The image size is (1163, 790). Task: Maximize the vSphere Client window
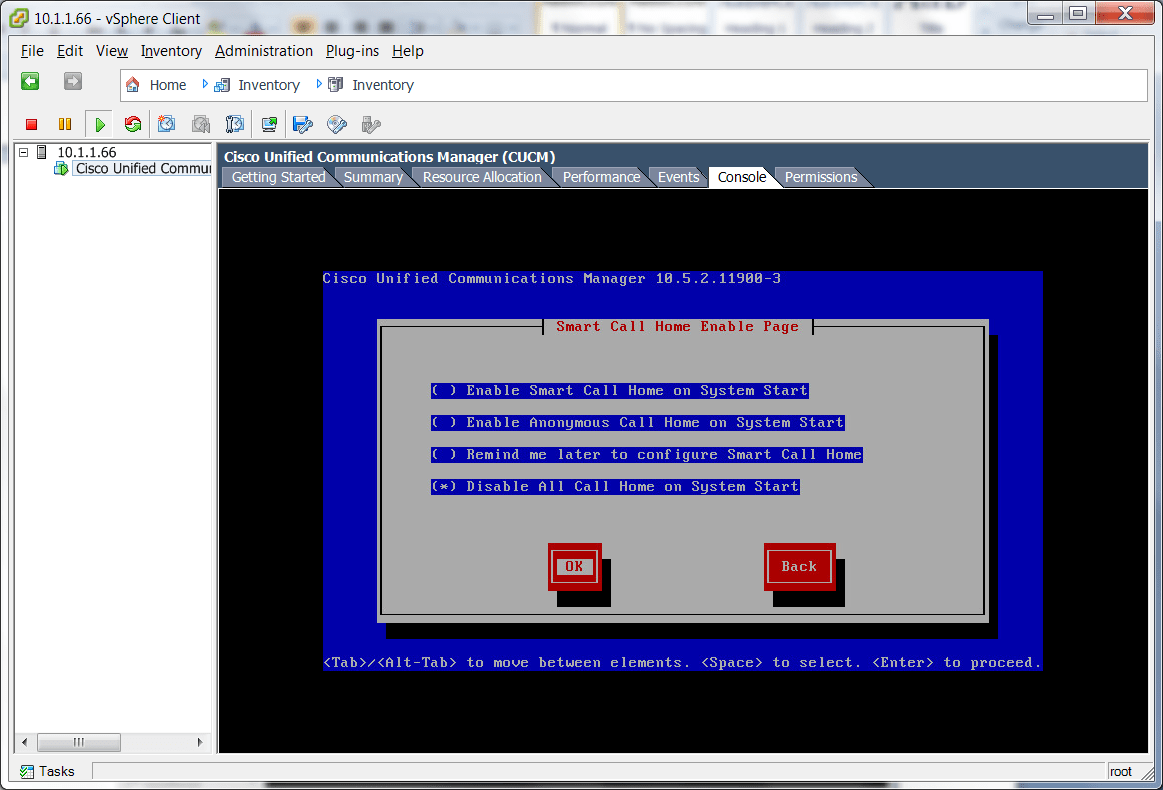click(x=1078, y=14)
